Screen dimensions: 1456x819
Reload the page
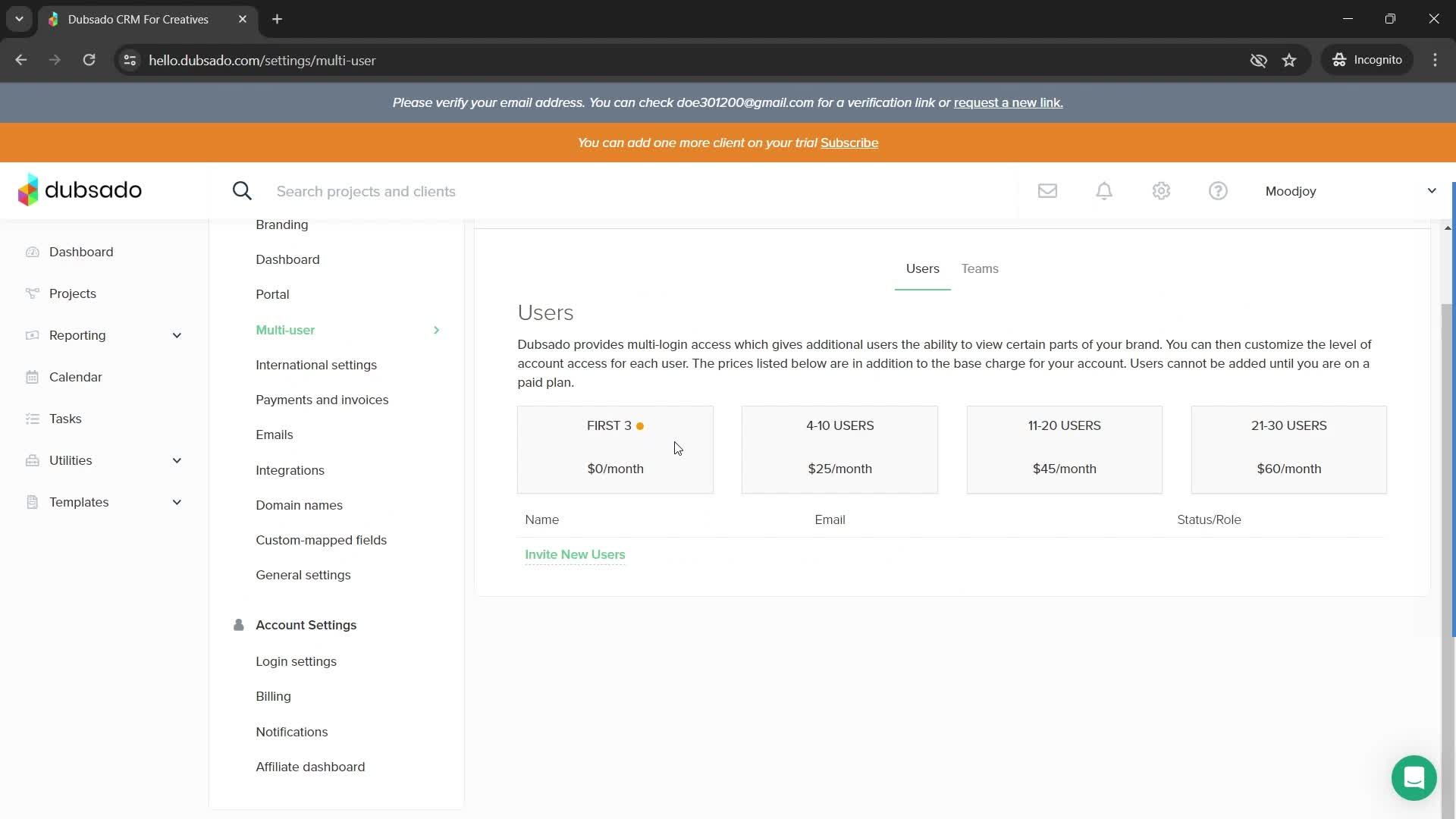point(89,60)
